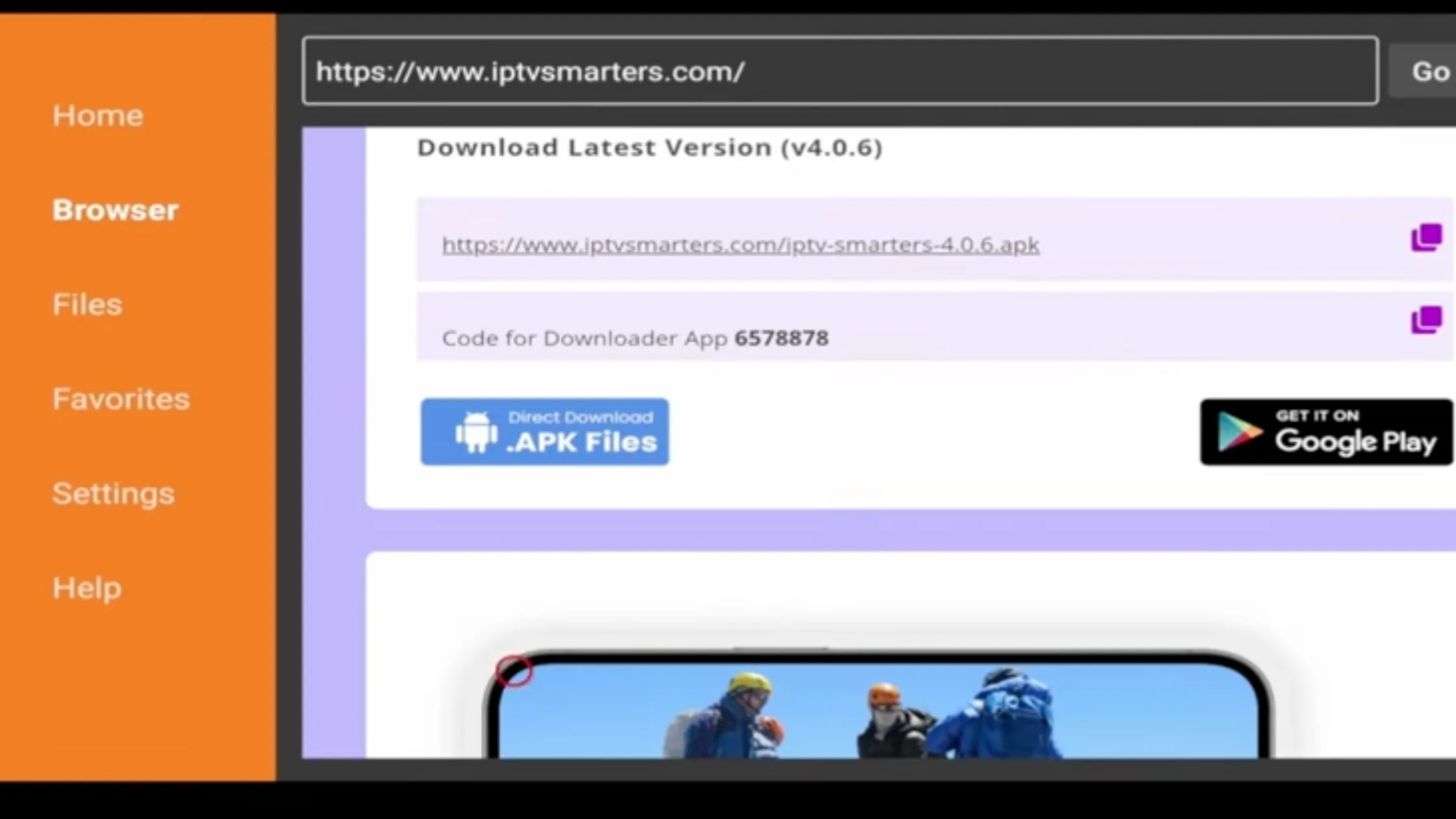Screen dimensions: 1456x819
Task: Click the URL address input field
Action: (x=840, y=71)
